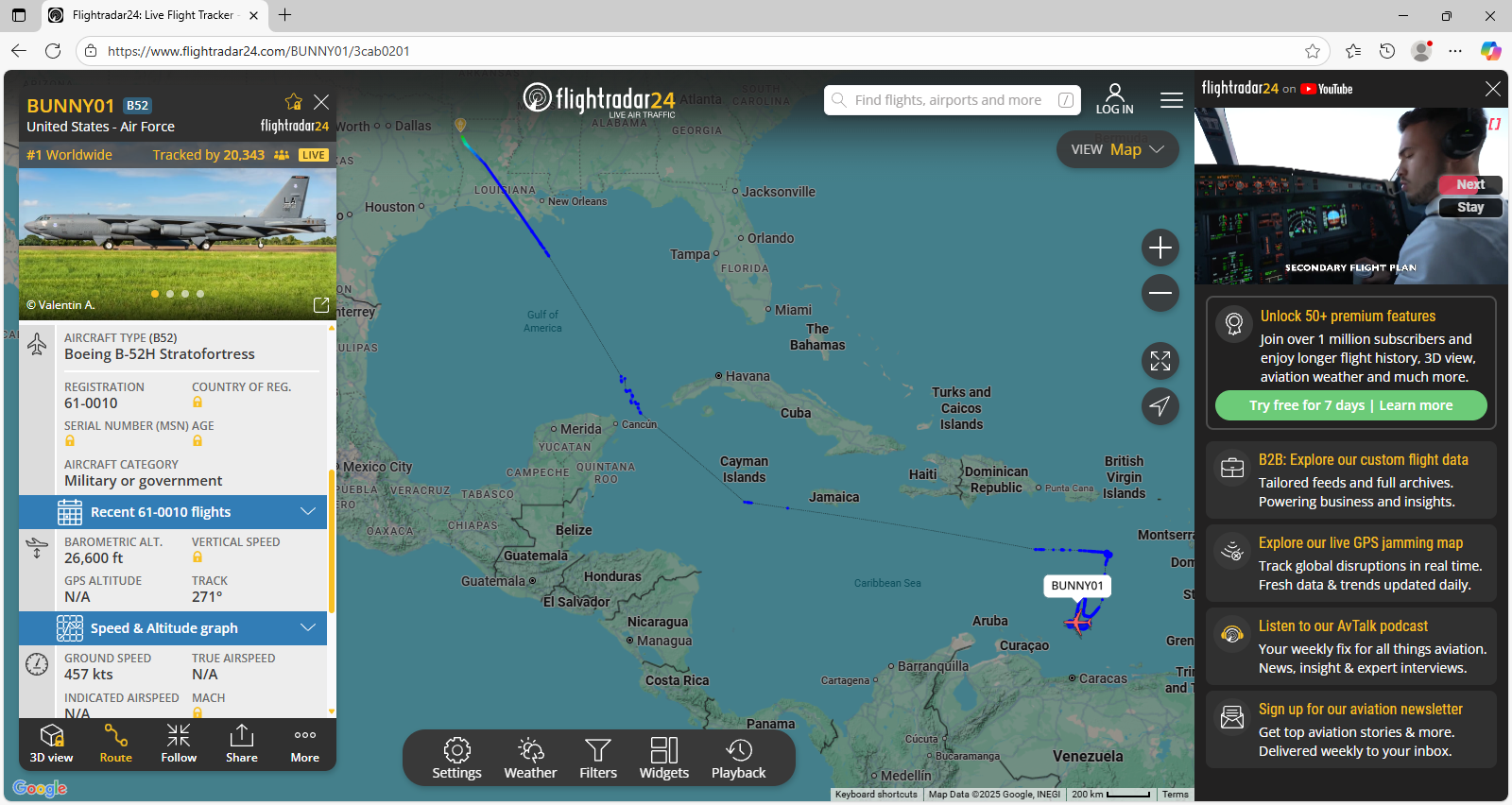Click the locked Serial Number icon
Viewport: 1512px width, 805px height.
point(70,441)
